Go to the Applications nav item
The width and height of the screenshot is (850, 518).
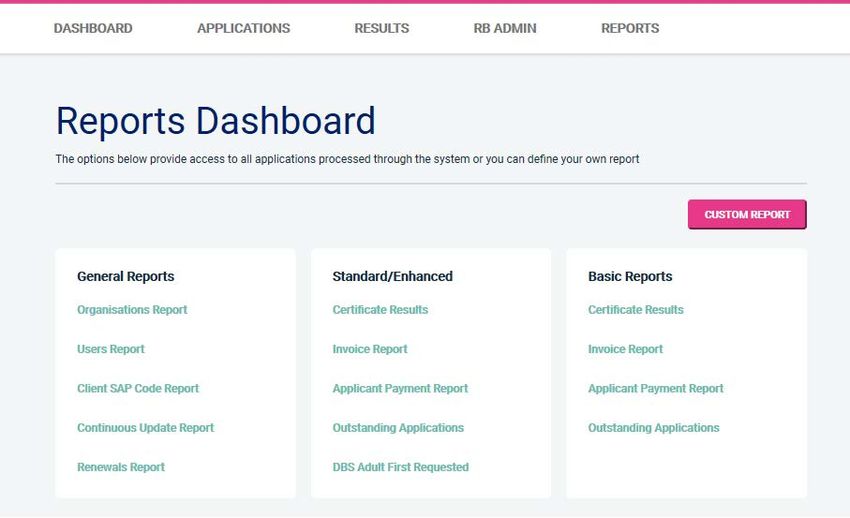(243, 28)
